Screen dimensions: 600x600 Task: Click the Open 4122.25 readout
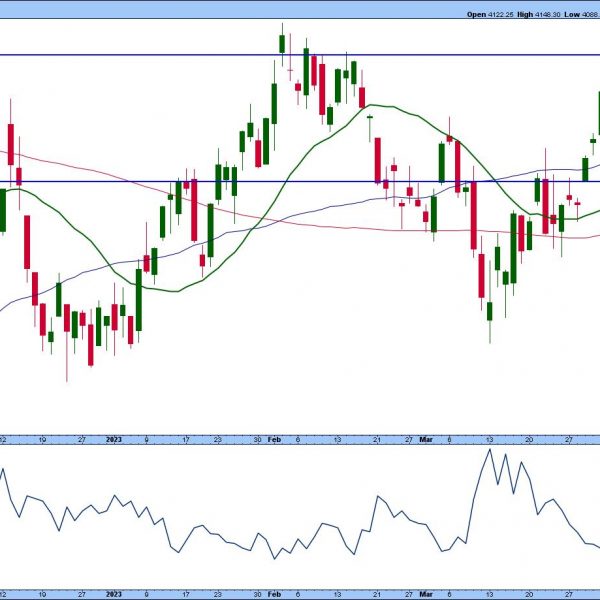(490, 15)
